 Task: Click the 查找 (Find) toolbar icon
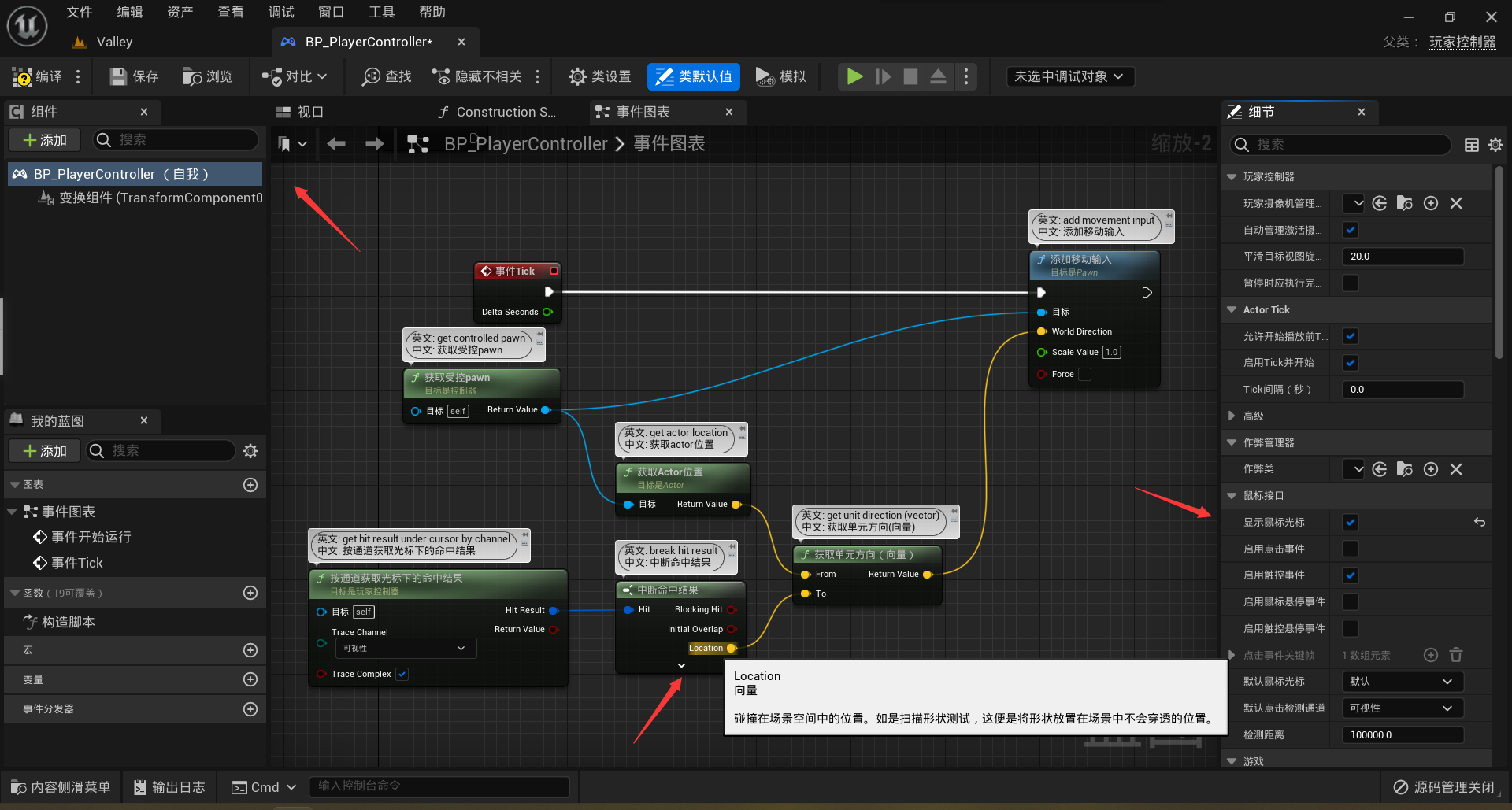[387, 76]
